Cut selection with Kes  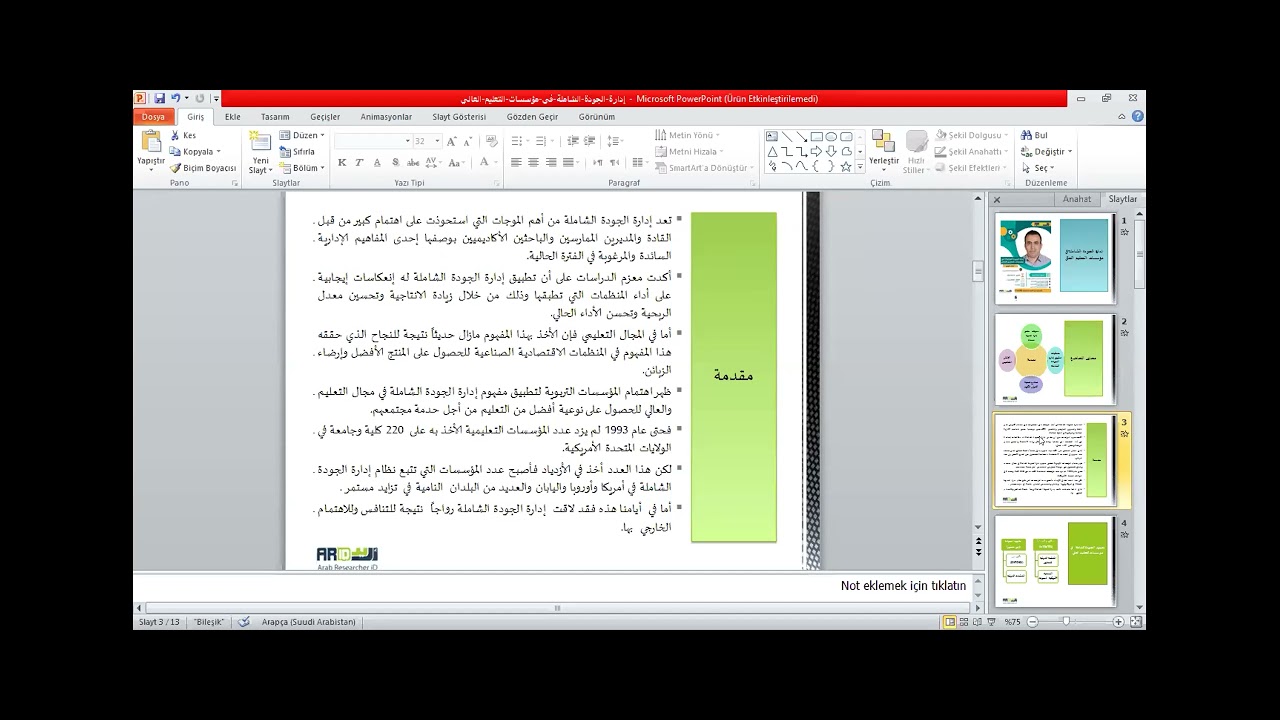click(183, 135)
